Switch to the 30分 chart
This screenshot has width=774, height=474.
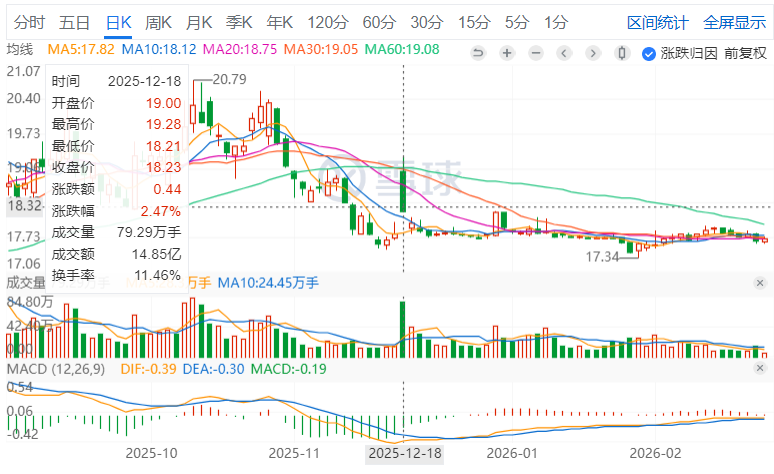pos(426,22)
